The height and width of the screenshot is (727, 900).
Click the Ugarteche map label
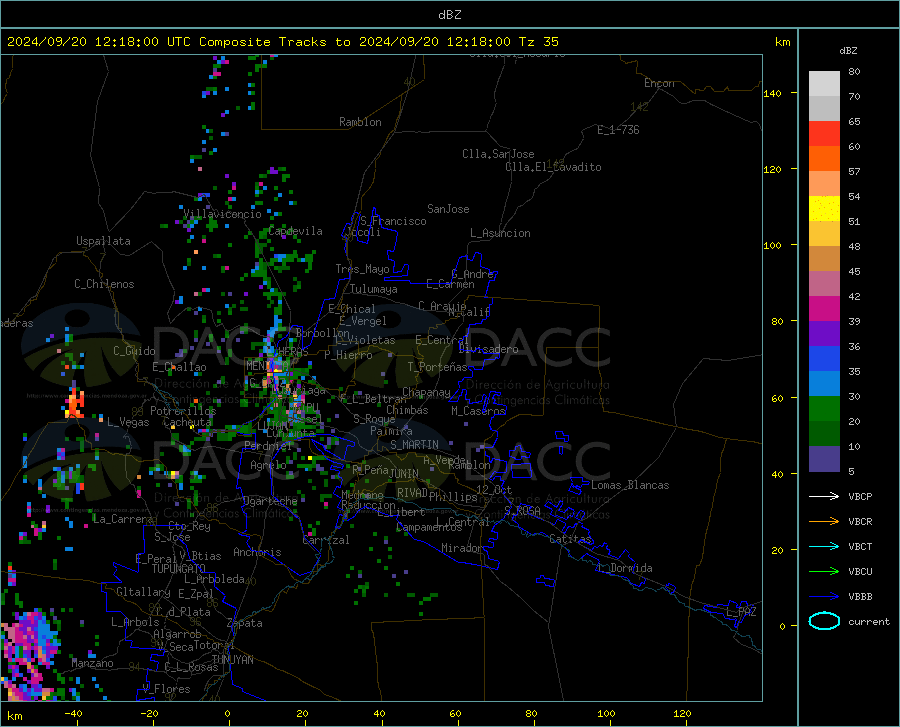click(x=270, y=501)
